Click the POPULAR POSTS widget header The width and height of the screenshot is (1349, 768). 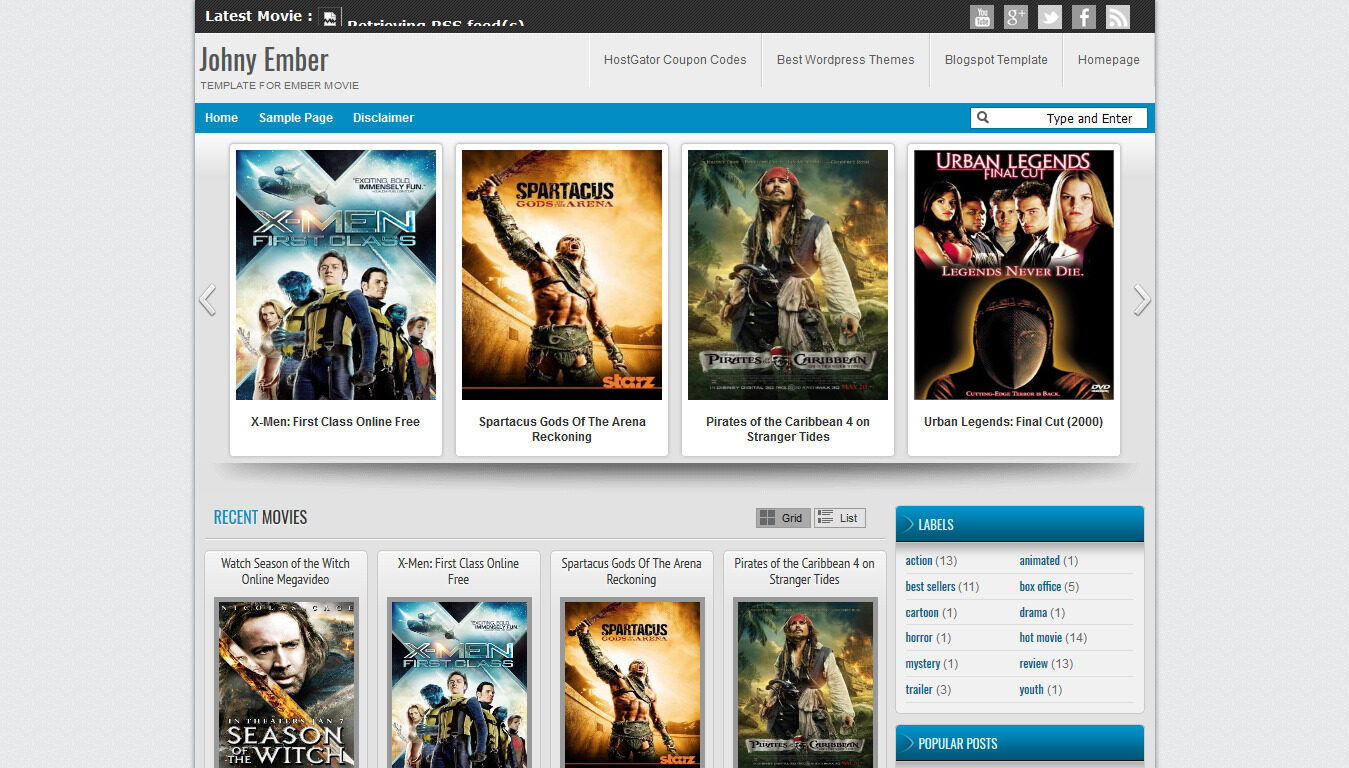click(1019, 743)
